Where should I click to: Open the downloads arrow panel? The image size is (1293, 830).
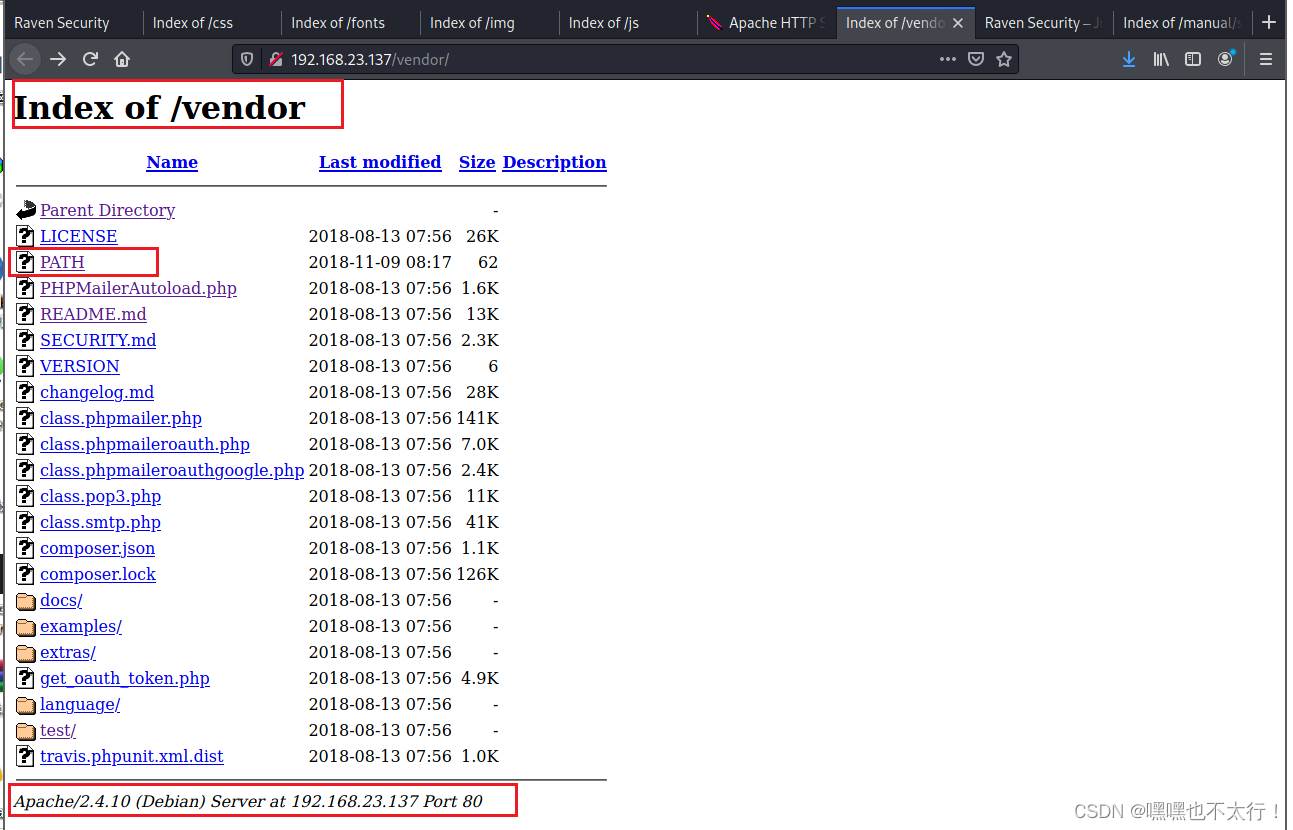coord(1129,60)
